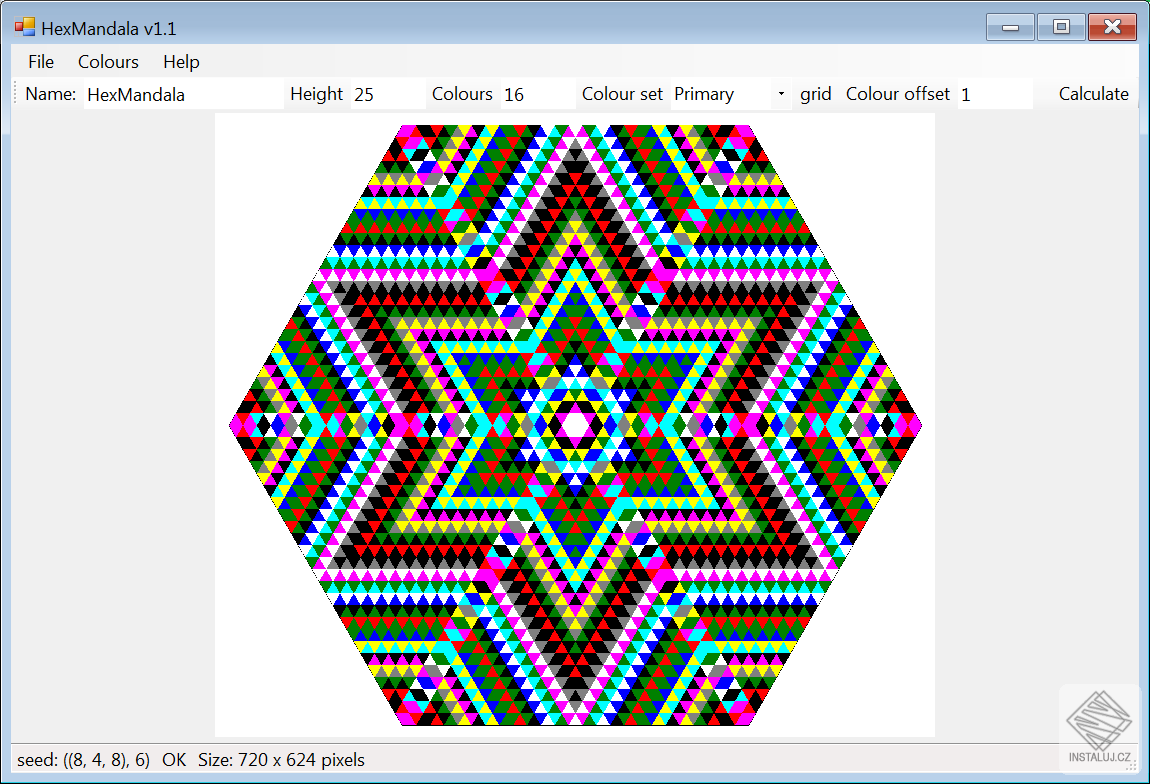Click the Size text showing 720 x 624
The width and height of the screenshot is (1150, 784).
283,760
